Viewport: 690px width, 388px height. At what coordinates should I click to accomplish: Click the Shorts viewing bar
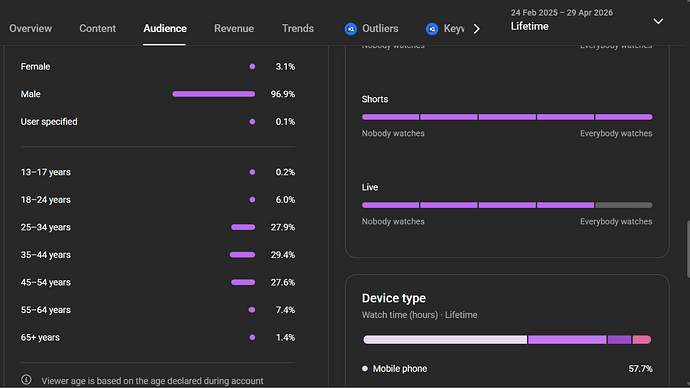507,117
